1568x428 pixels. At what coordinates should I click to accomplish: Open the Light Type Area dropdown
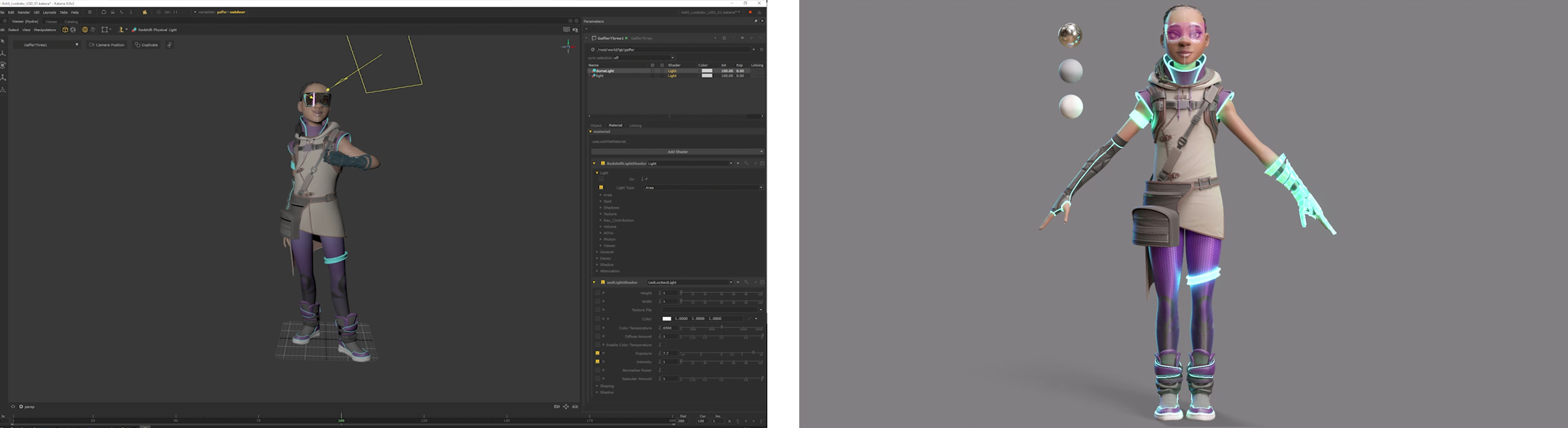click(703, 187)
